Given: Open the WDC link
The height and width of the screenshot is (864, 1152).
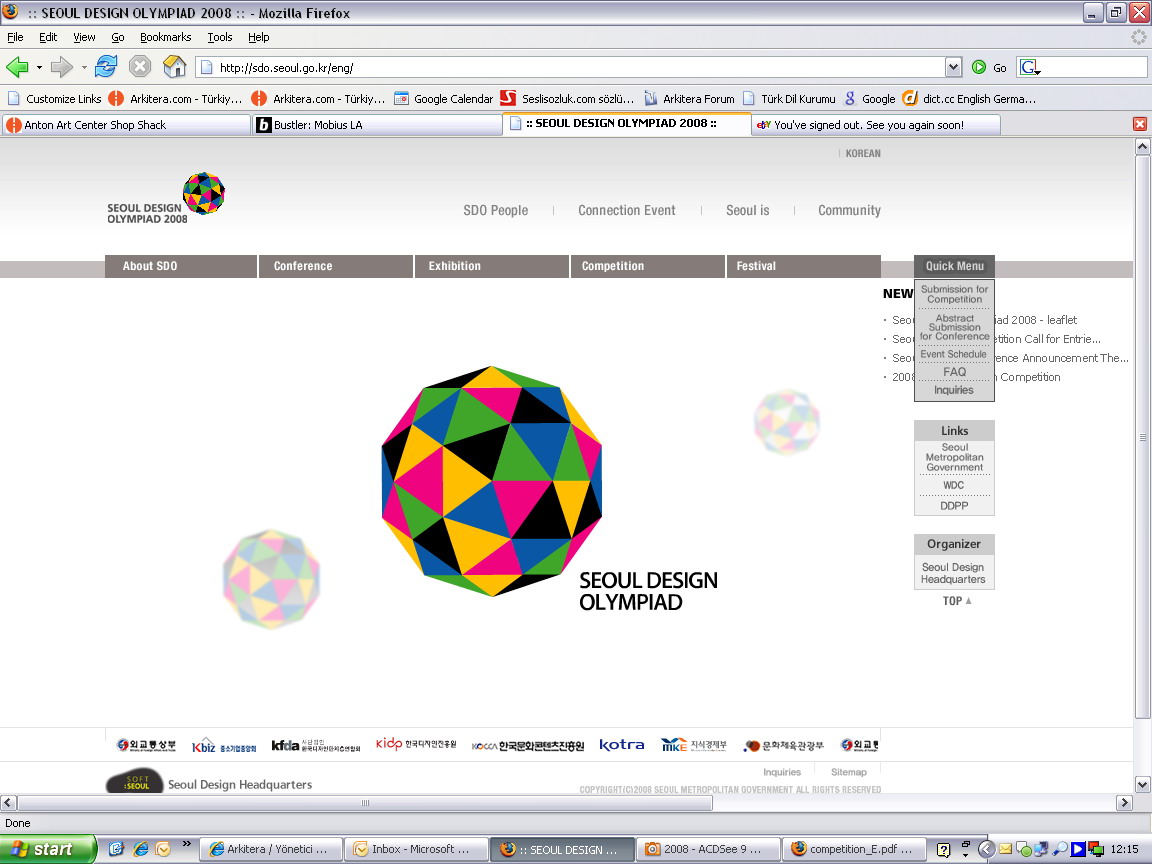Looking at the screenshot, I should coord(954,486).
